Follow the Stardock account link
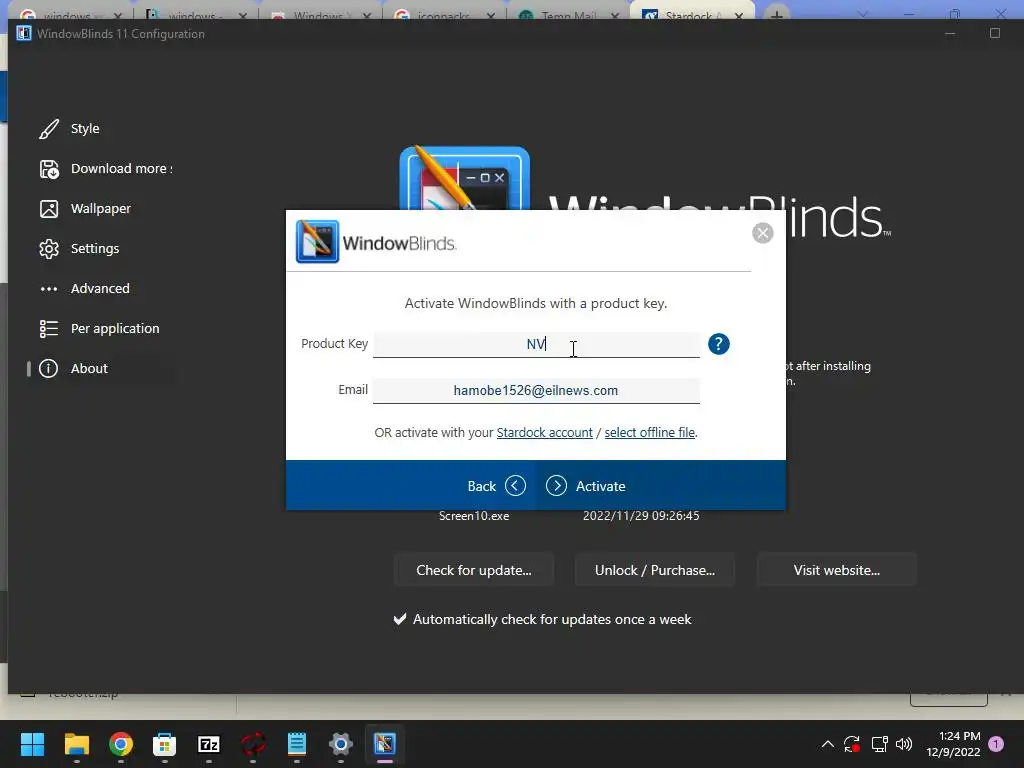Image resolution: width=1024 pixels, height=768 pixels. pos(544,432)
